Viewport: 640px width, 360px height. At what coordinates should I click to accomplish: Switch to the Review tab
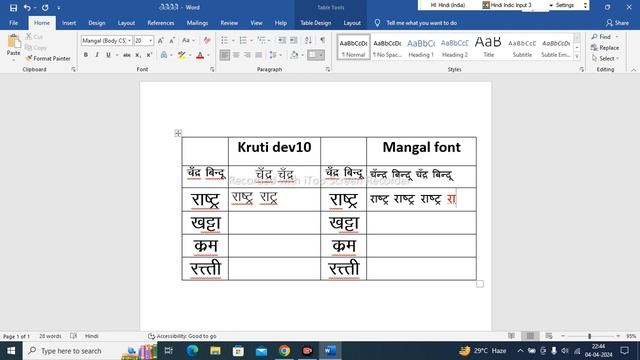(229, 23)
